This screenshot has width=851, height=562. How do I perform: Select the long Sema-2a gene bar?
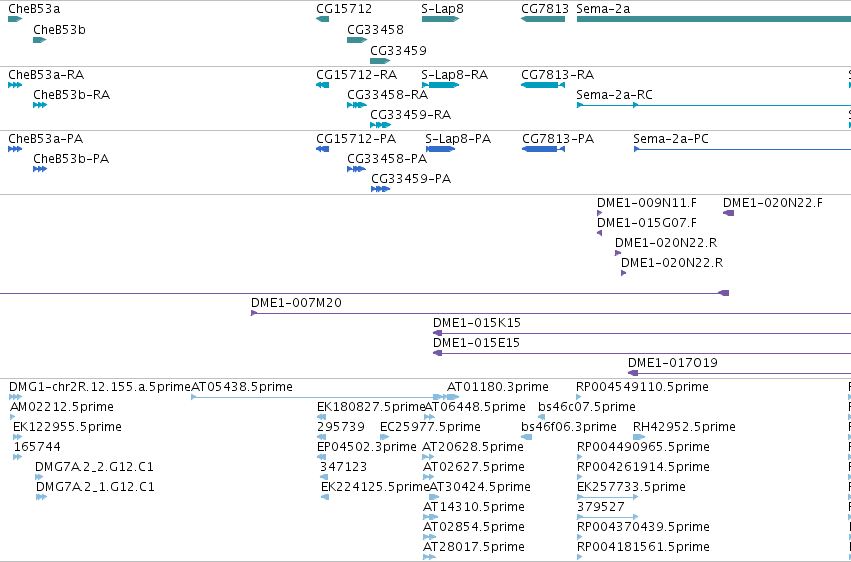(714, 19)
